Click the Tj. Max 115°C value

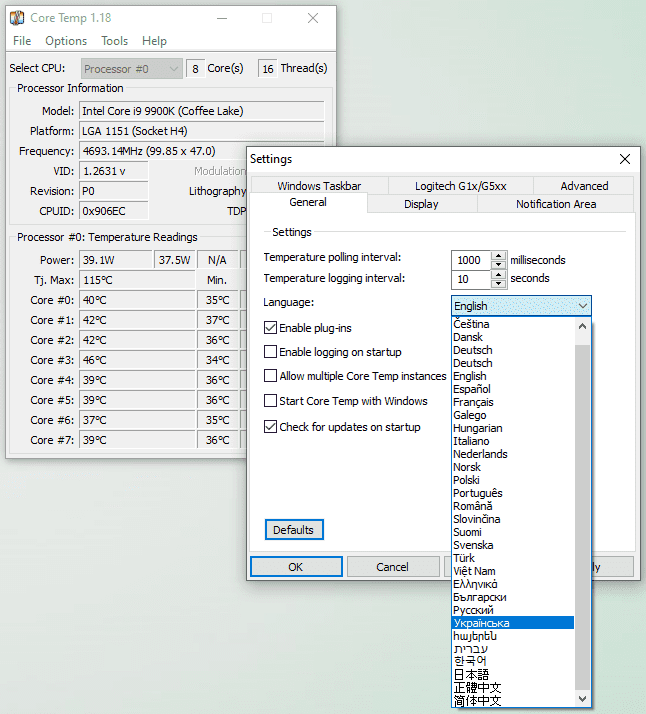137,280
